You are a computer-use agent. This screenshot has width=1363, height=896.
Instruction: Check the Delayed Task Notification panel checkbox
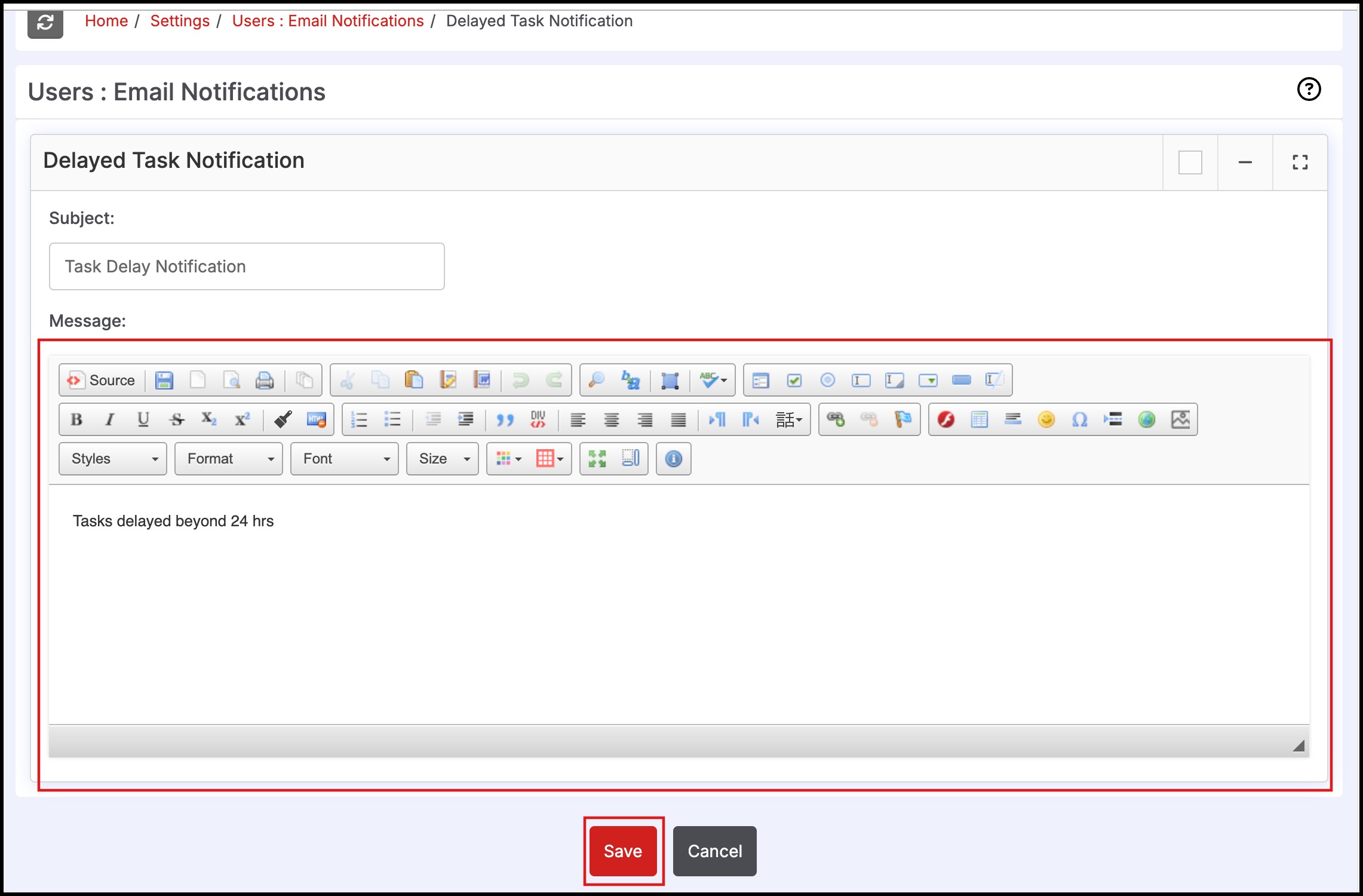click(x=1190, y=162)
